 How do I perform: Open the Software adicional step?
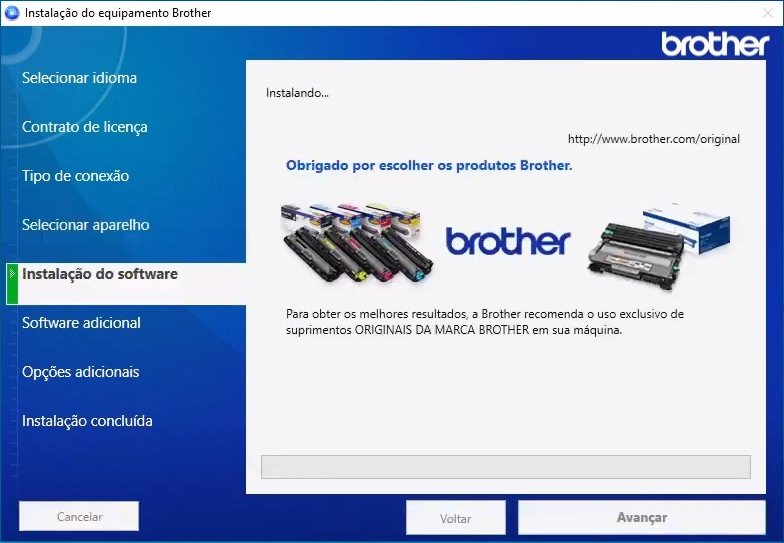81,323
